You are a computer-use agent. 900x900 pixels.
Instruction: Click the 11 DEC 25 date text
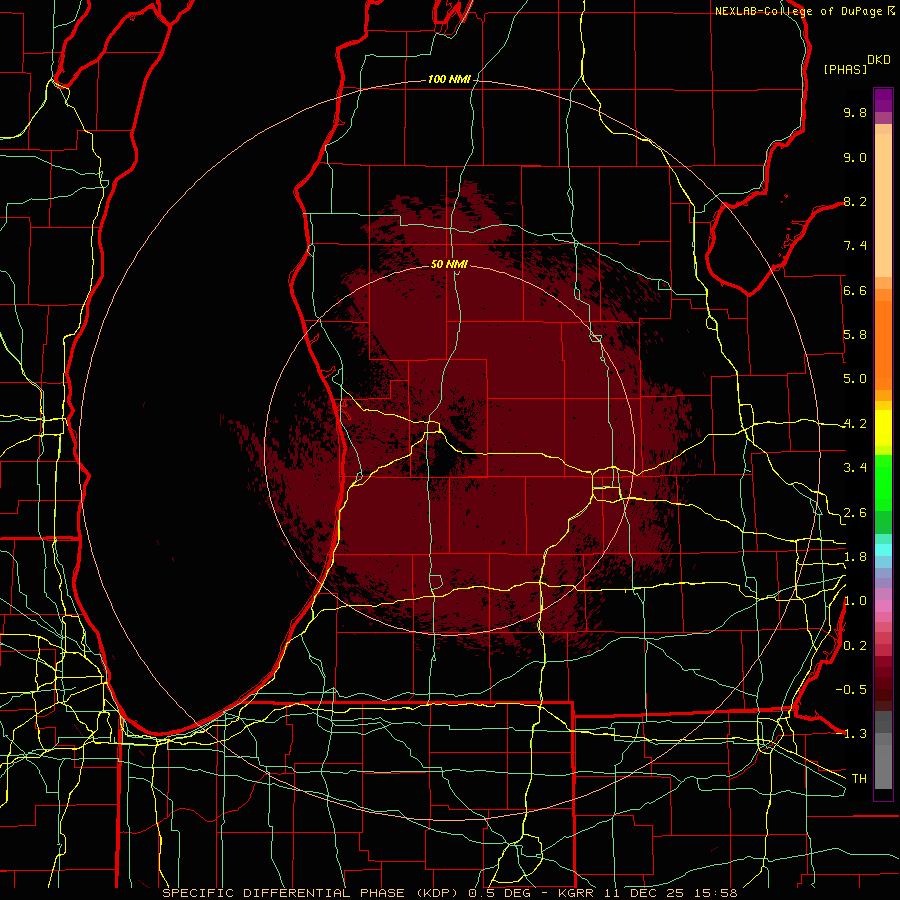click(643, 893)
